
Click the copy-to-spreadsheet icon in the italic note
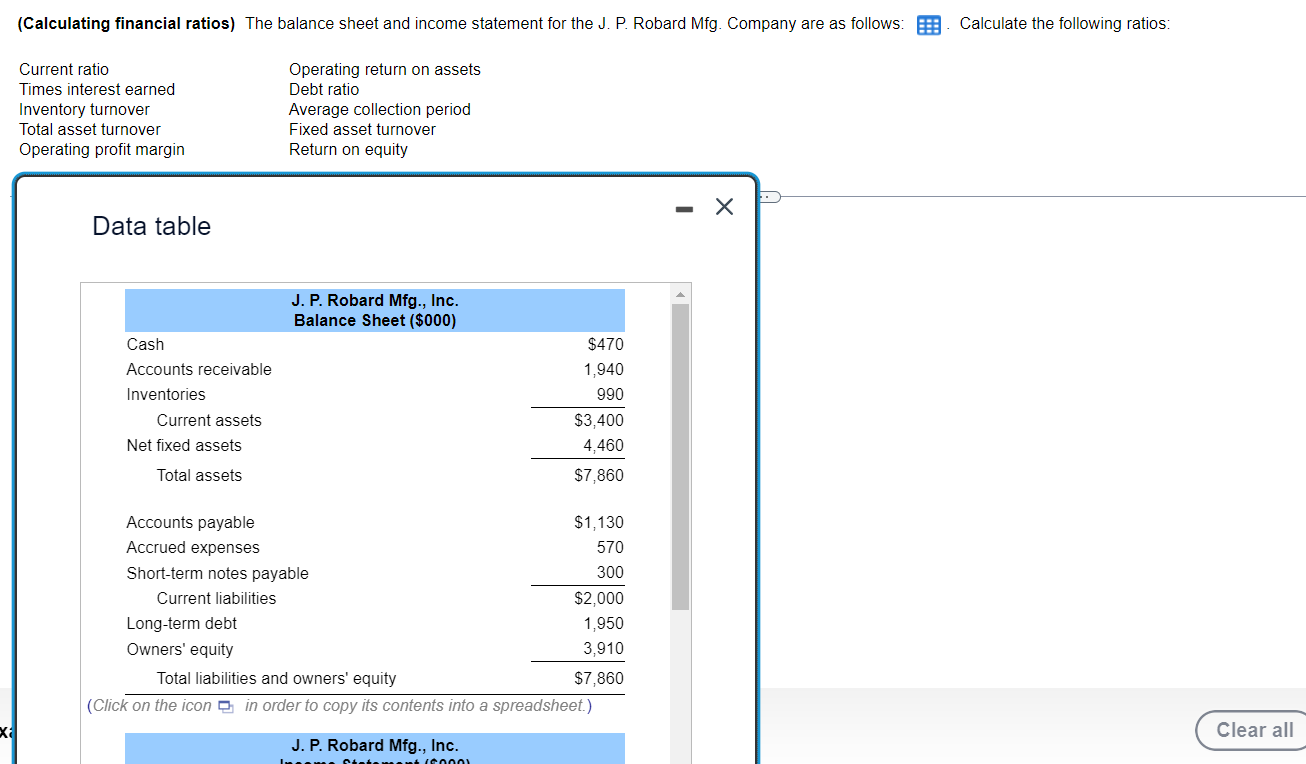click(224, 705)
